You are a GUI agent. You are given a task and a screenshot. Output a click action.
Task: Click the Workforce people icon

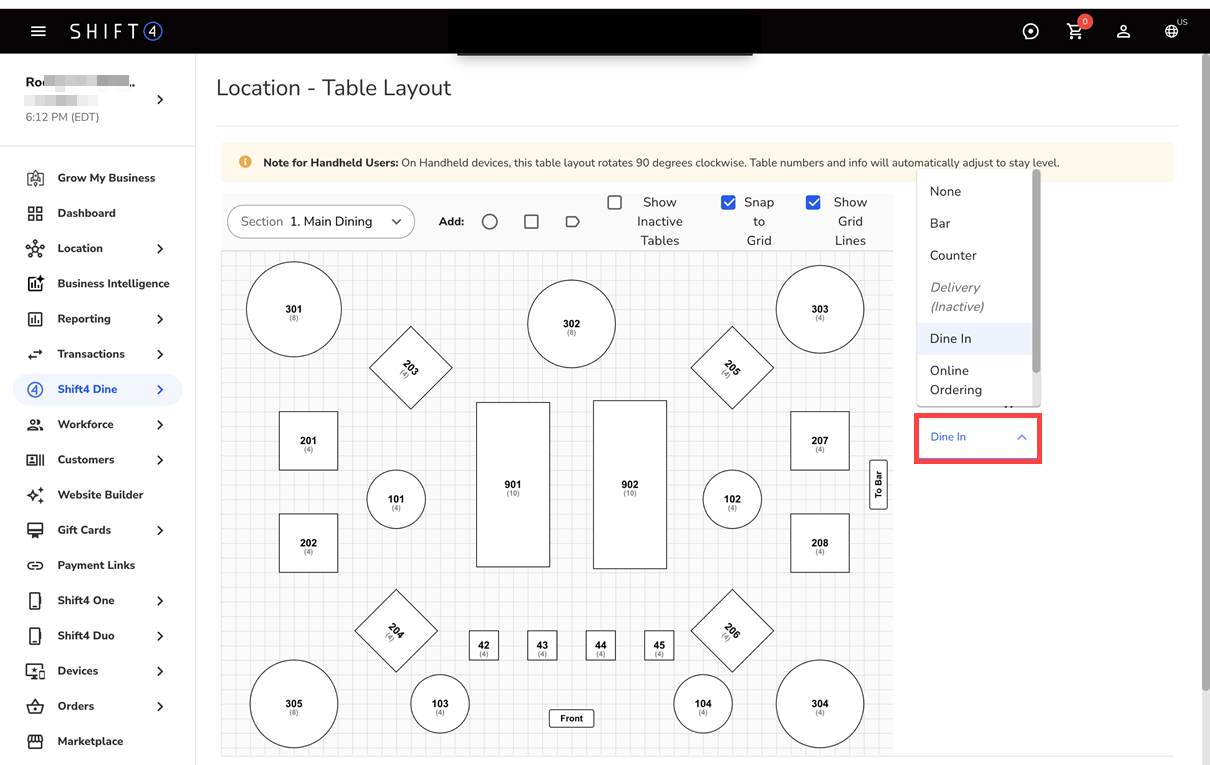pos(35,424)
